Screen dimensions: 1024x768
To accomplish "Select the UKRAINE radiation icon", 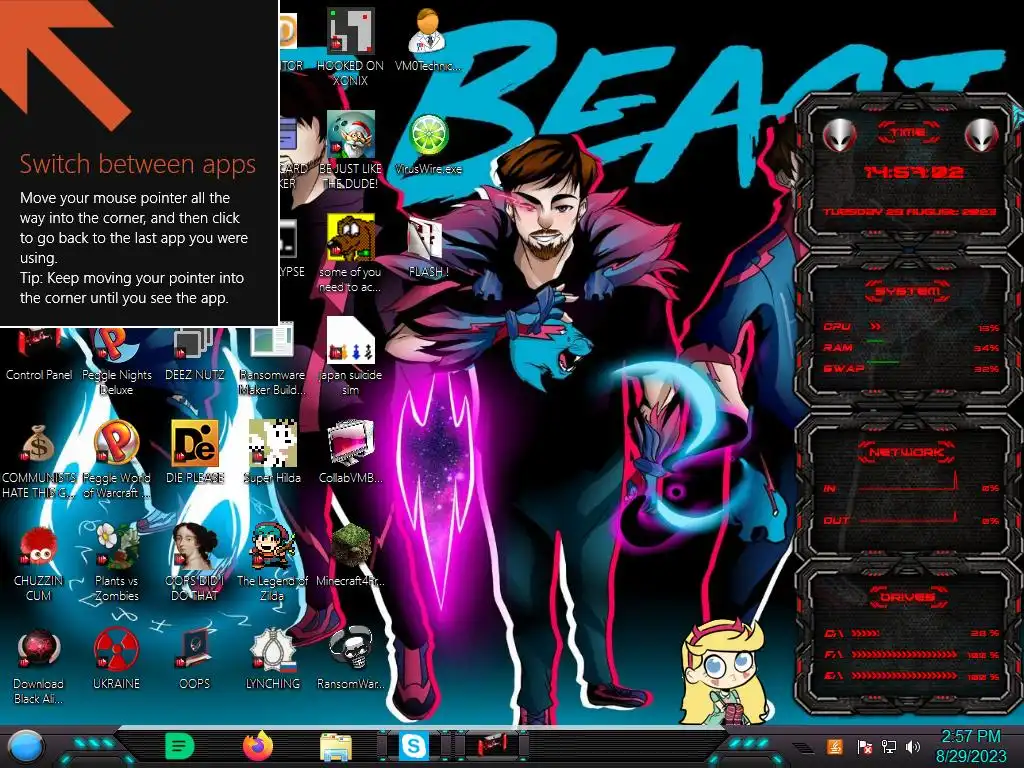I will click(x=116, y=658).
